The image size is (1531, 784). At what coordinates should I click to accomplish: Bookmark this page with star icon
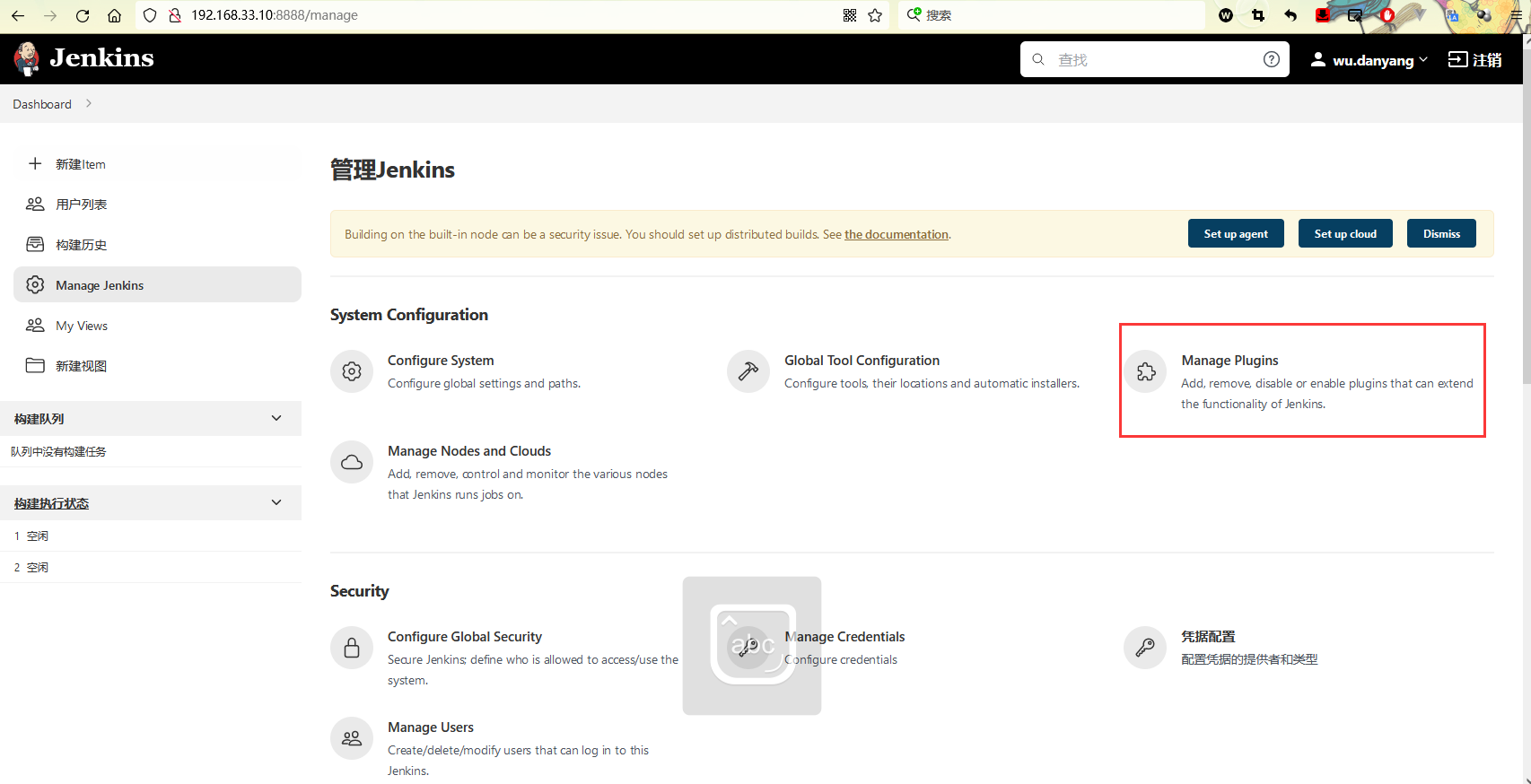pyautogui.click(x=875, y=15)
